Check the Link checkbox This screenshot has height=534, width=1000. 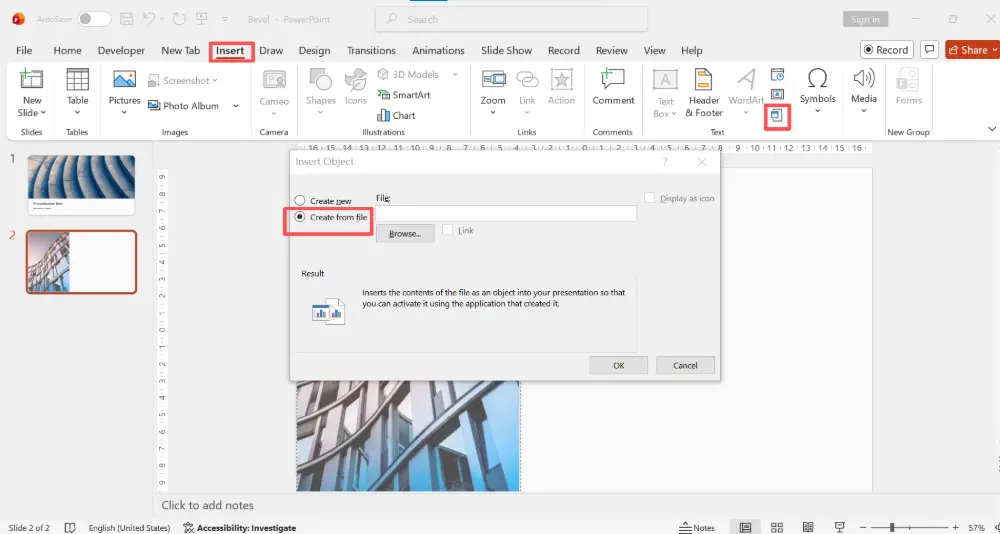point(448,230)
